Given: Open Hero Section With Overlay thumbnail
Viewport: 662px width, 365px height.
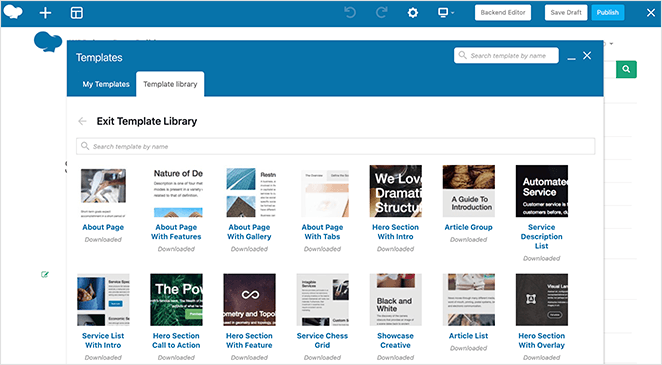Looking at the screenshot, I should 542,300.
